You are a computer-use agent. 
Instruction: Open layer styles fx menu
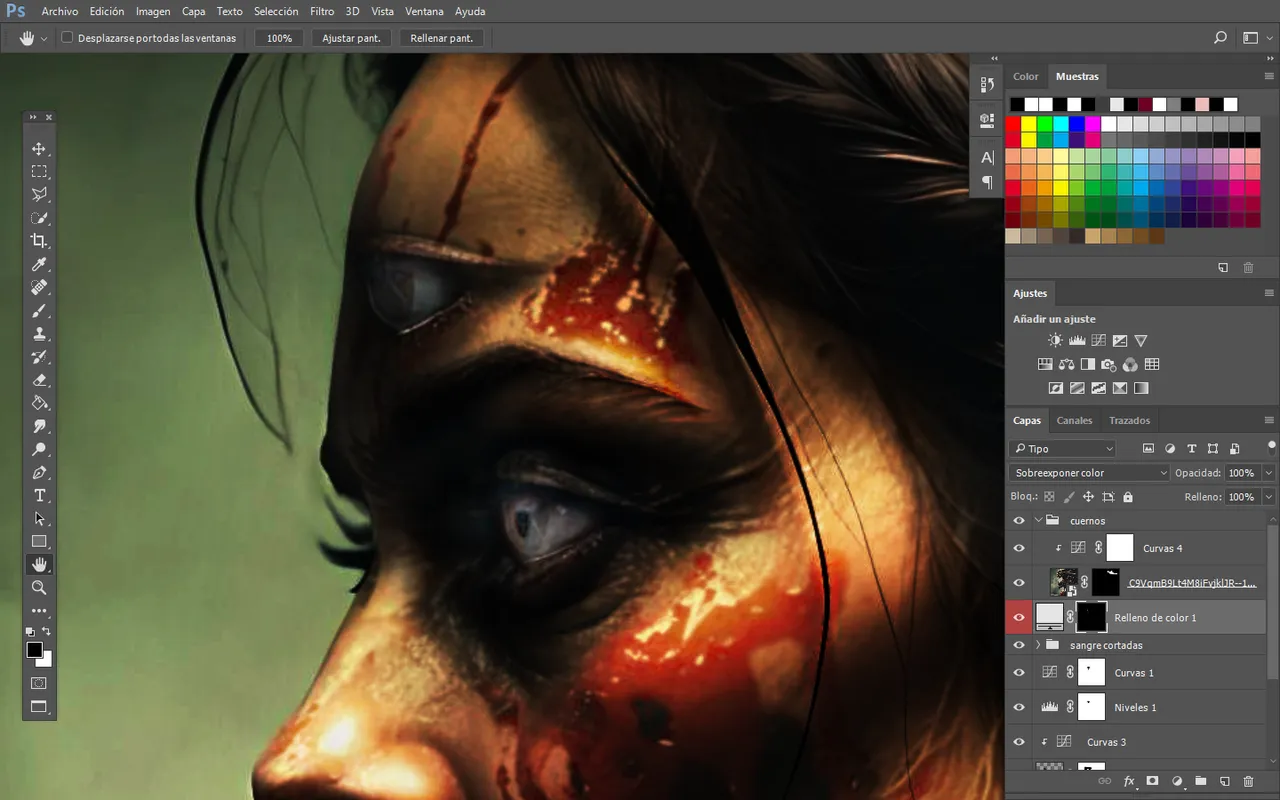click(x=1129, y=780)
